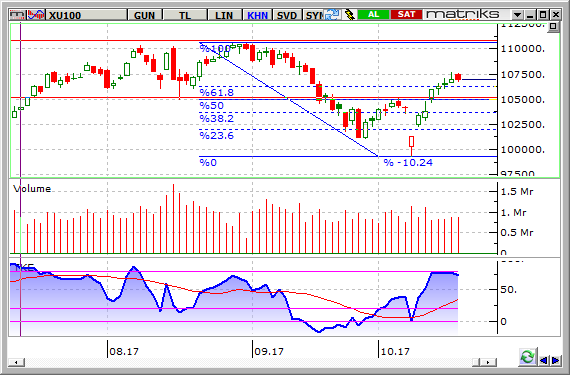Click the horizontal scrollbar left arrow
570x375 pixels.
(x=16, y=362)
